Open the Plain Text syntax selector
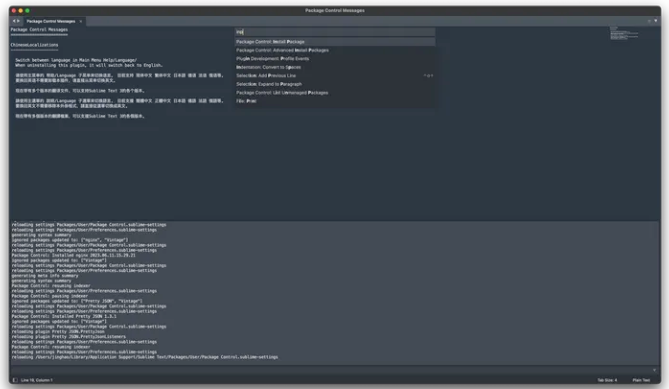The image size is (669, 389). click(641, 380)
